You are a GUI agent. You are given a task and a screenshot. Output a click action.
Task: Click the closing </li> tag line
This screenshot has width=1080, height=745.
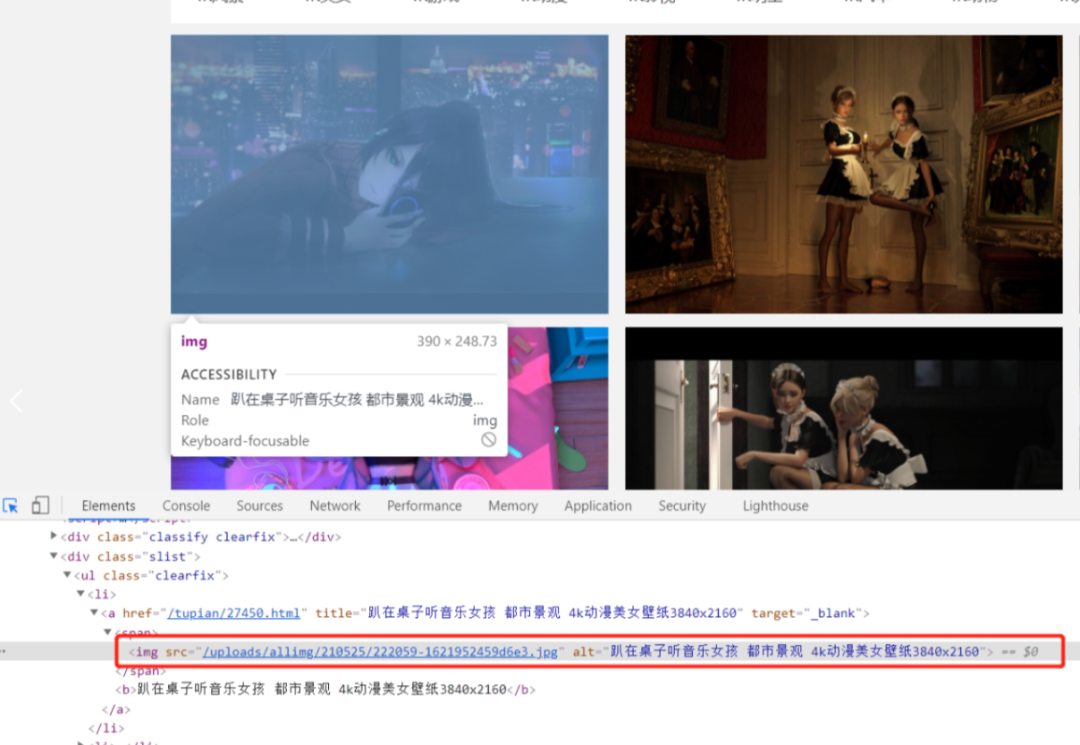tap(106, 728)
